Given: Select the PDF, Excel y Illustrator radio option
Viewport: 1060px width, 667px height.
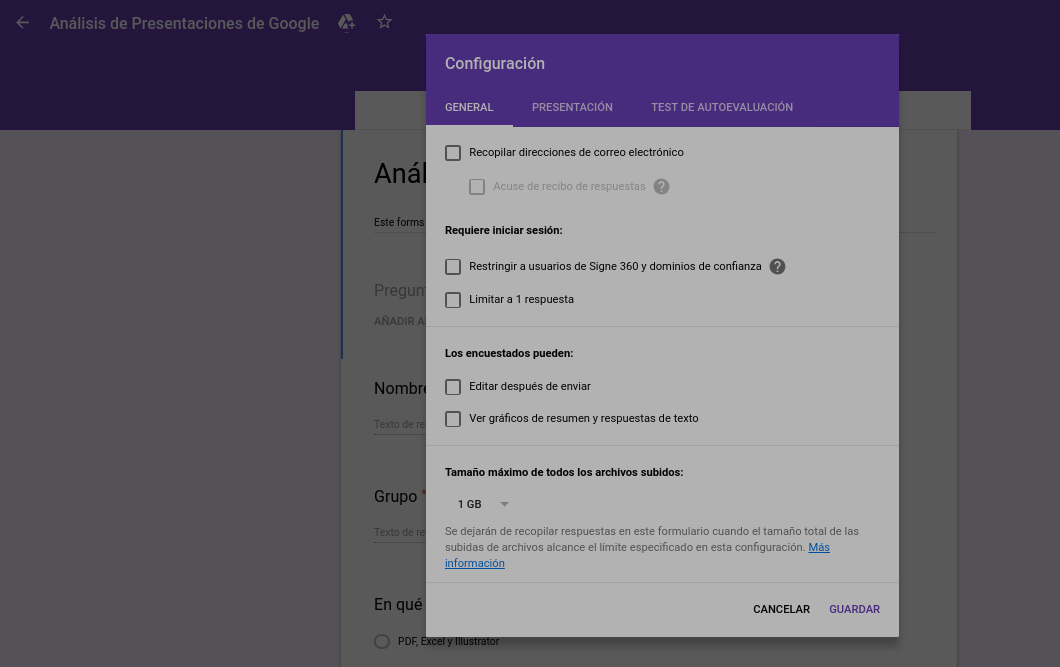Looking at the screenshot, I should (381, 642).
